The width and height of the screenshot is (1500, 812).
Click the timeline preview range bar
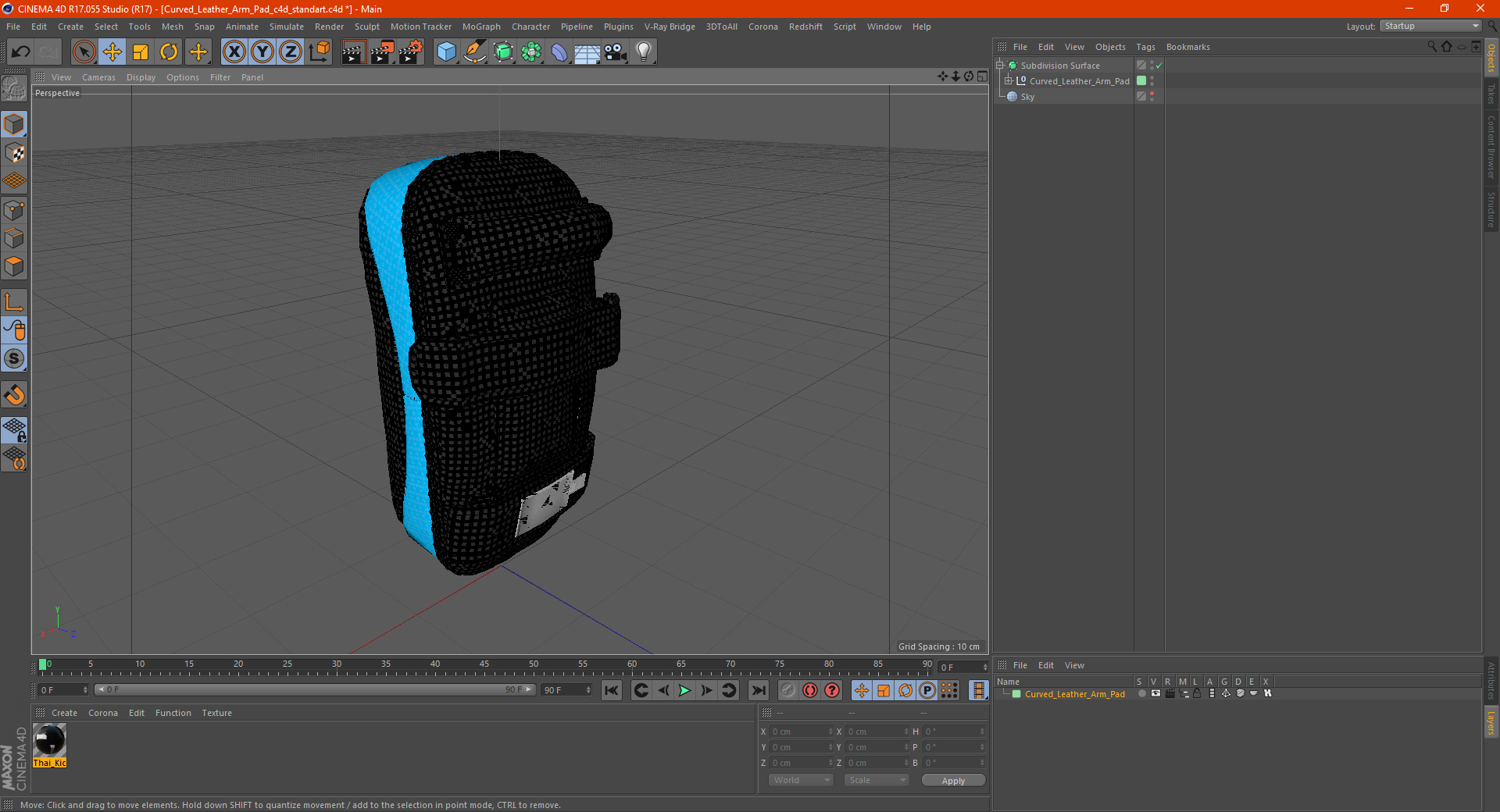pyautogui.click(x=315, y=689)
